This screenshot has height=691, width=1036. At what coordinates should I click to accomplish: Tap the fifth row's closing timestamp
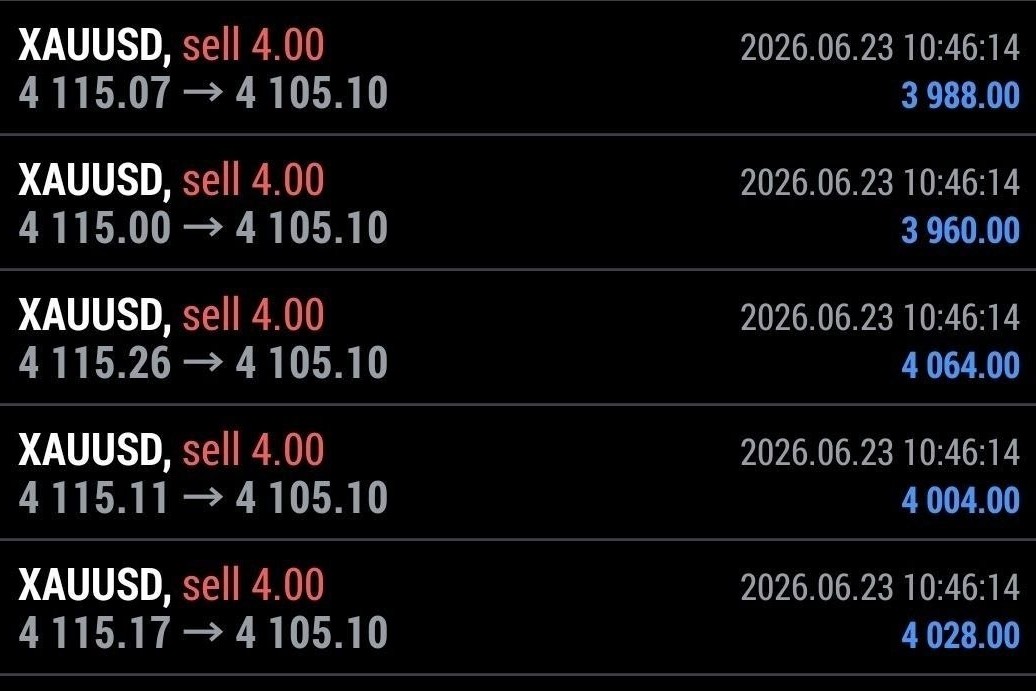880,587
